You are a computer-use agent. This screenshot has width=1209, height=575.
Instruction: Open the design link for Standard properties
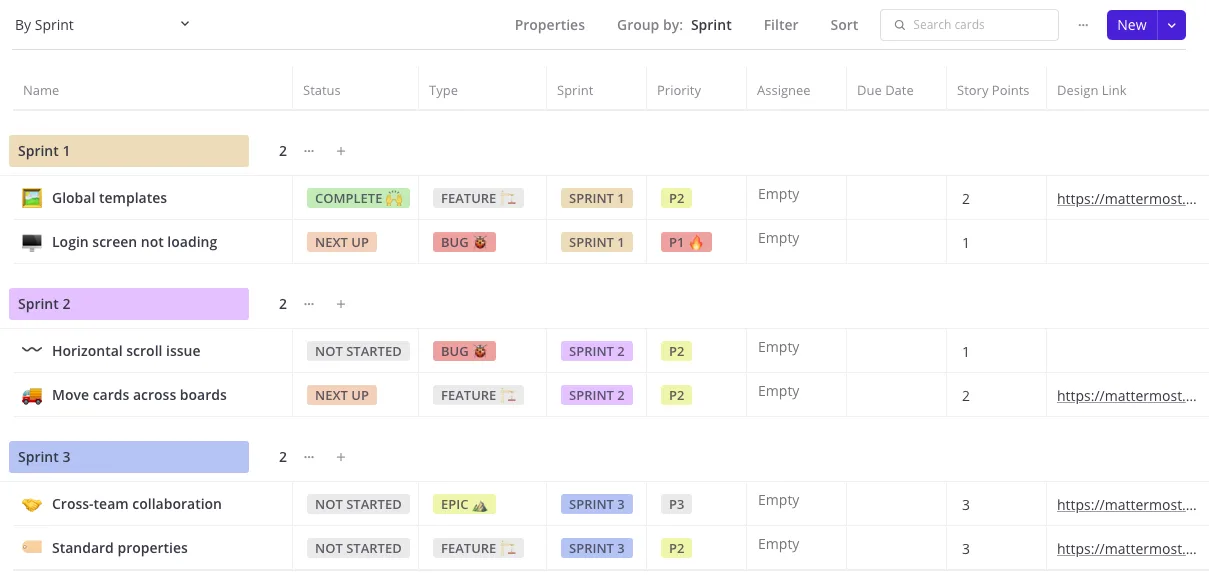point(1126,548)
